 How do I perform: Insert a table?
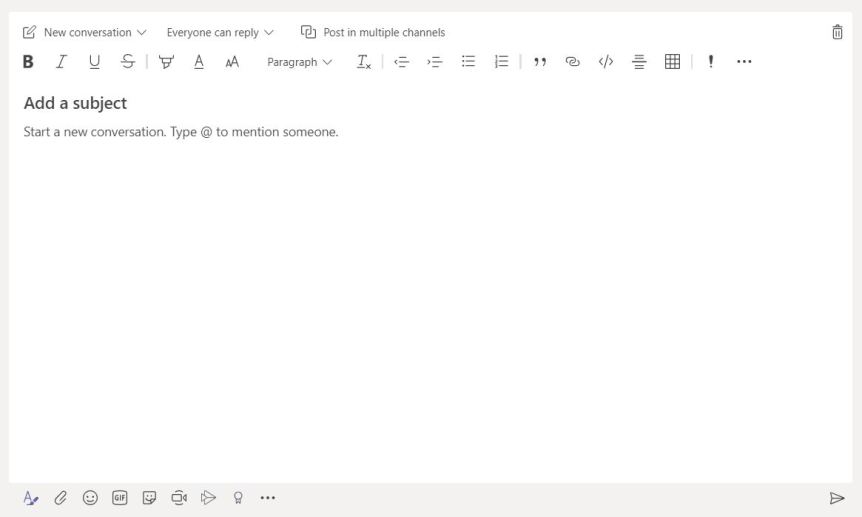click(x=672, y=62)
